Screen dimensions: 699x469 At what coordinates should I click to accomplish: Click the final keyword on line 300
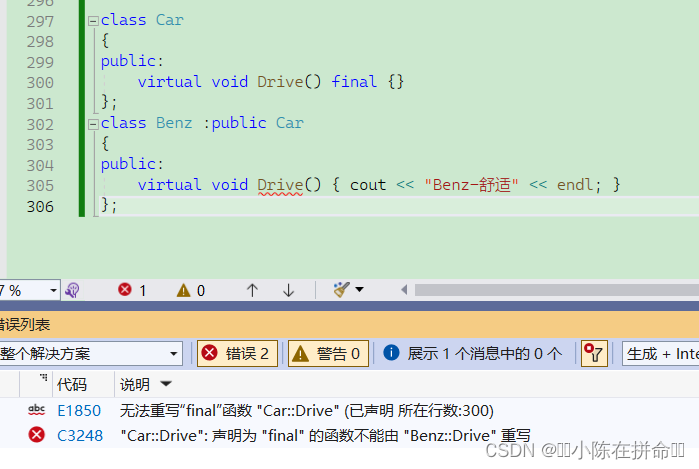click(x=354, y=82)
